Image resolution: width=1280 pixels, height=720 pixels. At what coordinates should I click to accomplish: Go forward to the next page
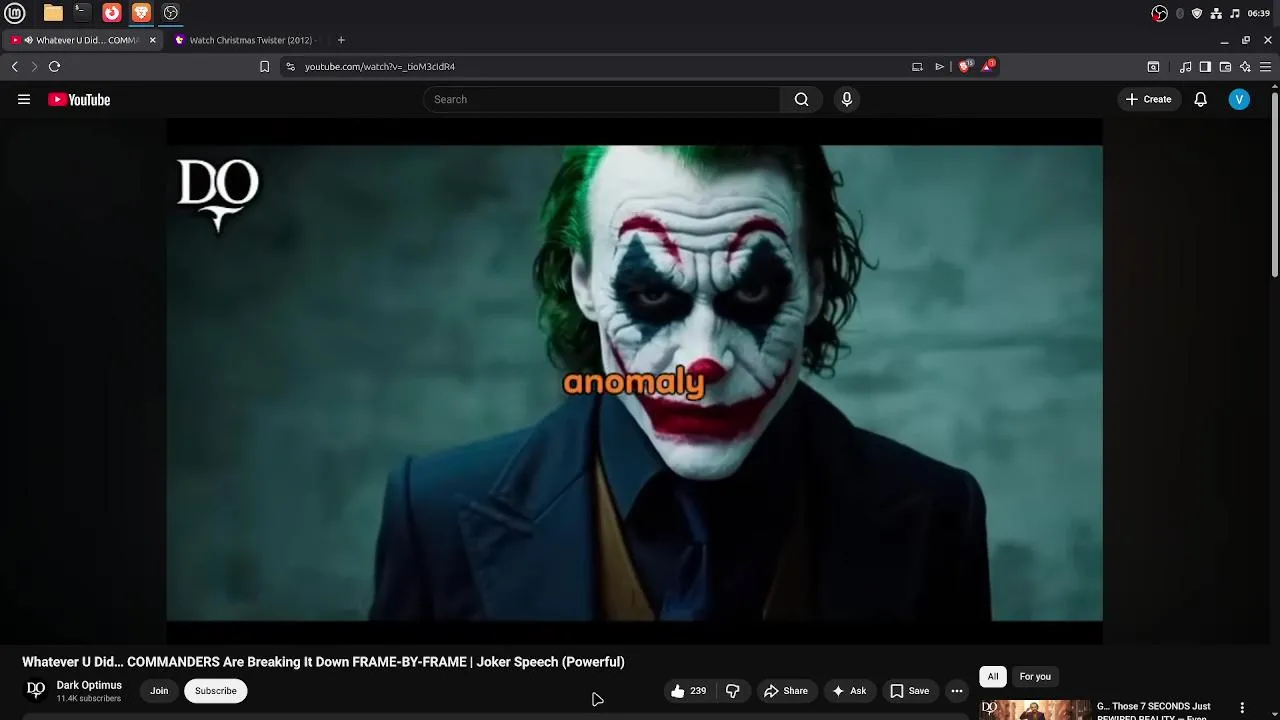34,66
